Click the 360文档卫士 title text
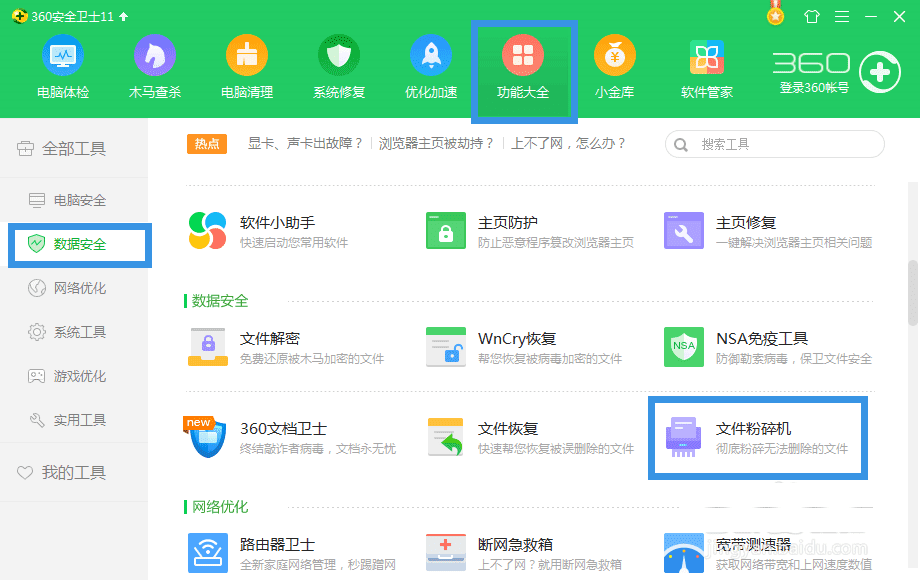920x580 pixels. coord(283,429)
